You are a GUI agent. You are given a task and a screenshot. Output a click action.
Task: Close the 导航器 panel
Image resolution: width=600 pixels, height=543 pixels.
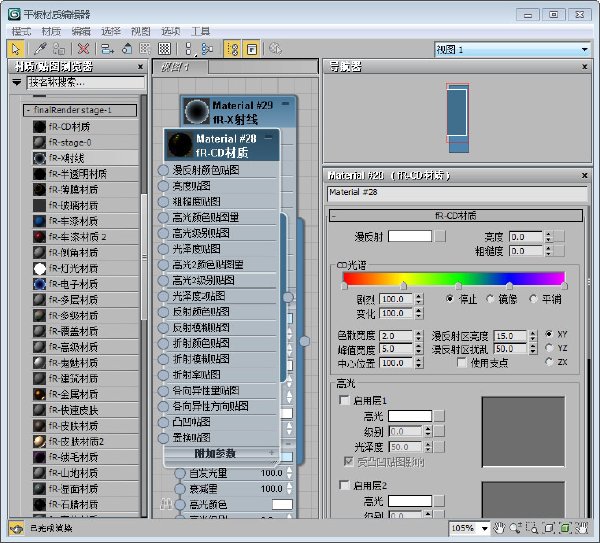pyautogui.click(x=585, y=67)
